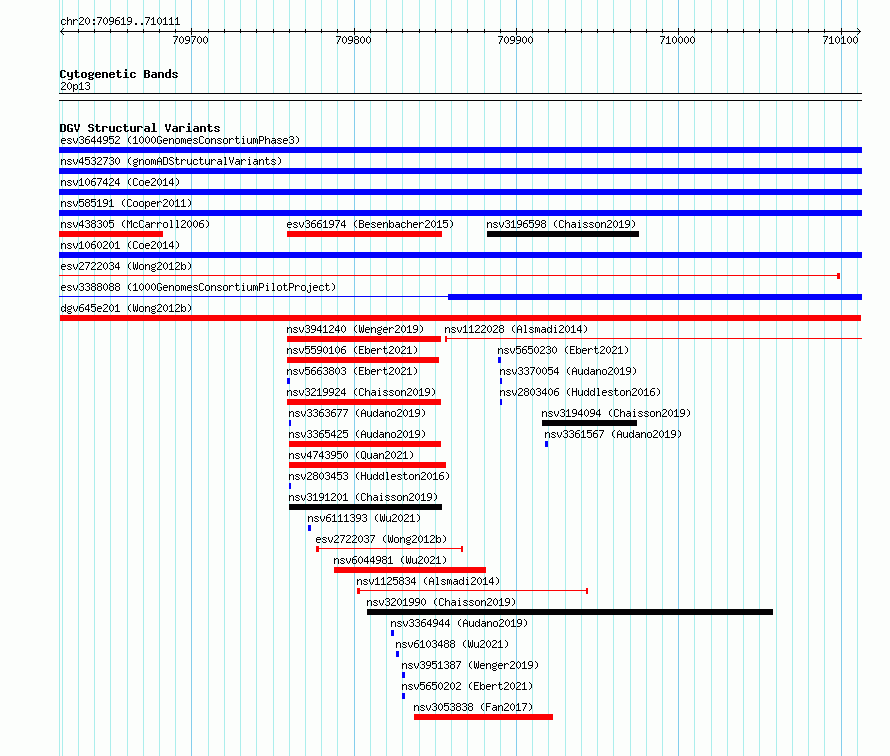Click the Cytogenetic Bands track heading
Screen dimensions: 890x756
(119, 74)
